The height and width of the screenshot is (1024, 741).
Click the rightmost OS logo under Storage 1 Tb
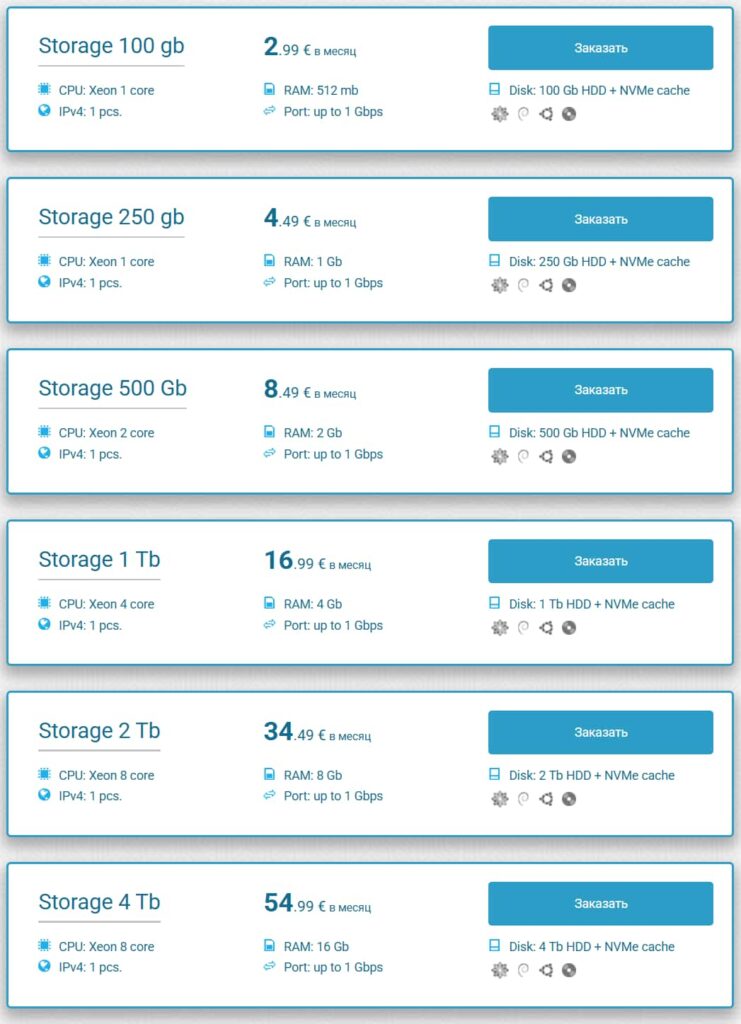569,627
